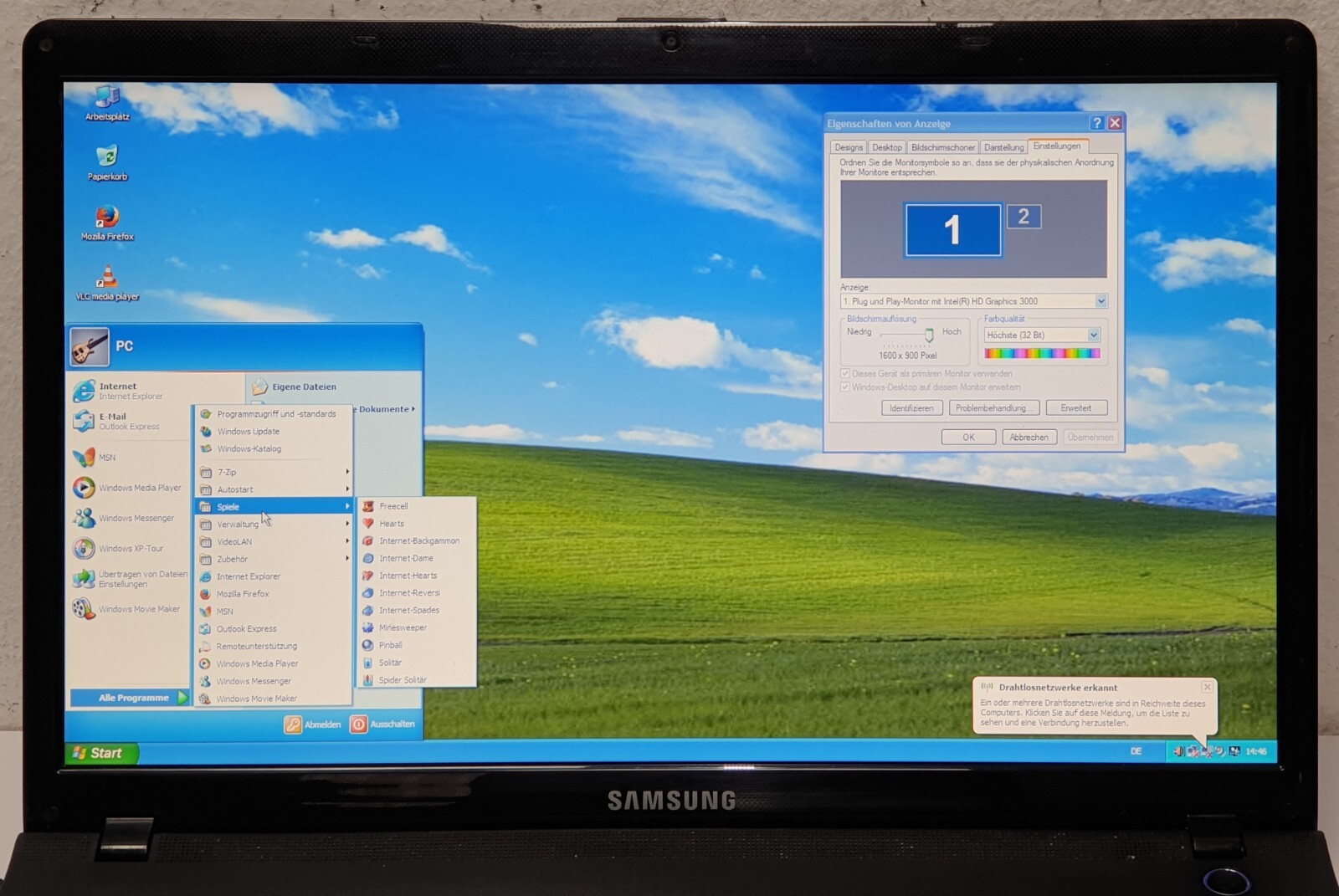Launch Minesweeper game

(416, 627)
